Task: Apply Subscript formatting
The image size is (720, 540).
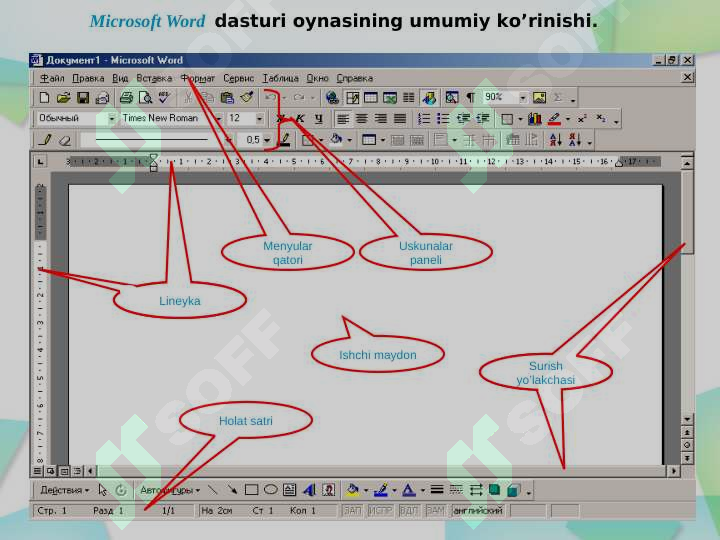Action: coord(601,119)
